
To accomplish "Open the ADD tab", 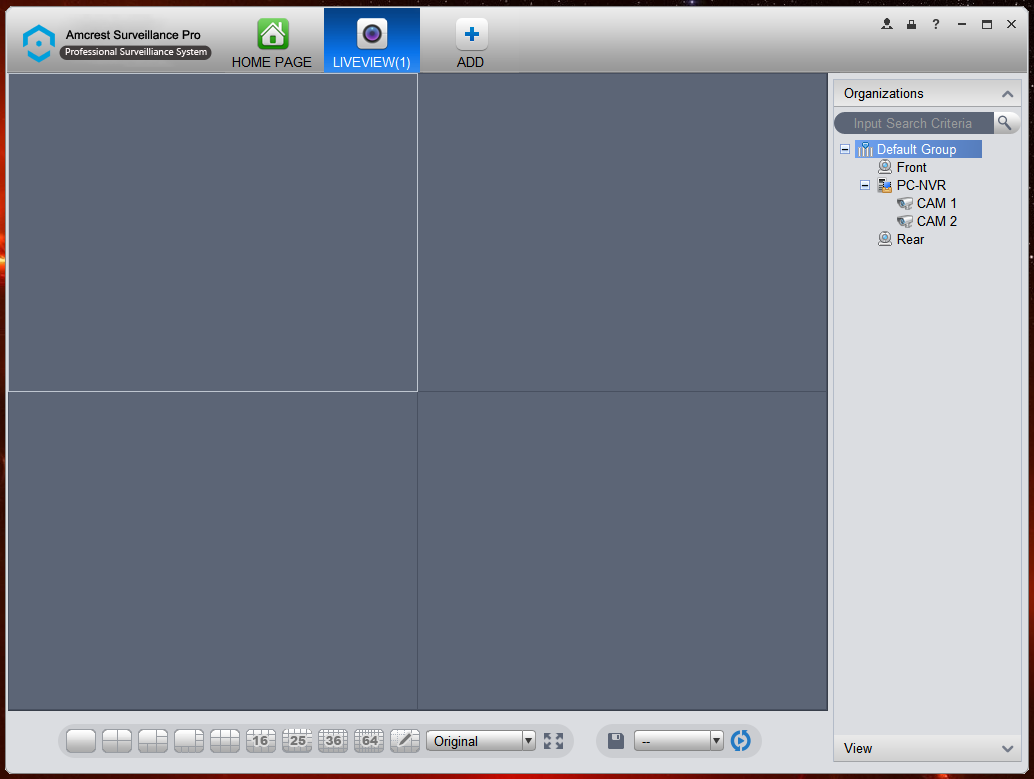I will pos(471,44).
